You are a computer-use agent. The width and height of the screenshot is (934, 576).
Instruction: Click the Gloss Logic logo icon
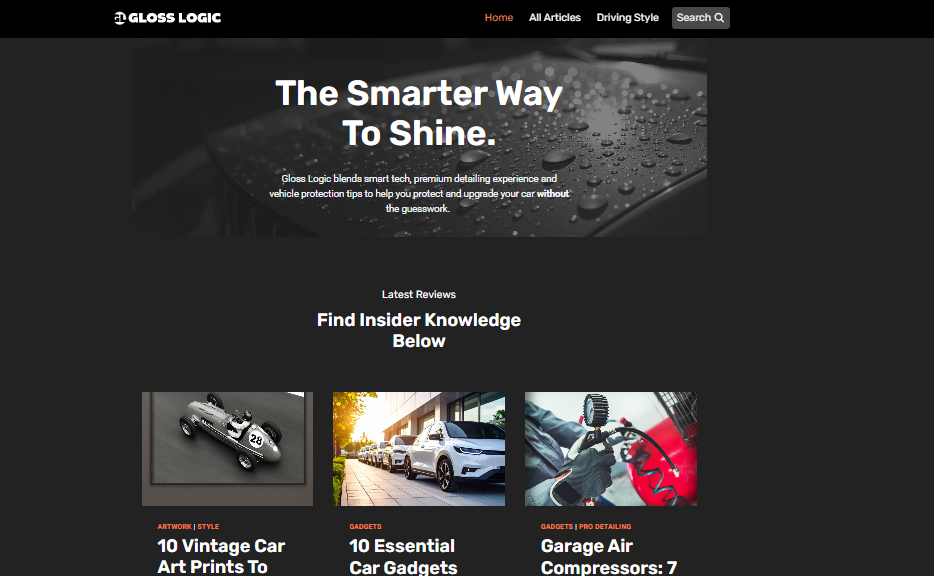[120, 18]
